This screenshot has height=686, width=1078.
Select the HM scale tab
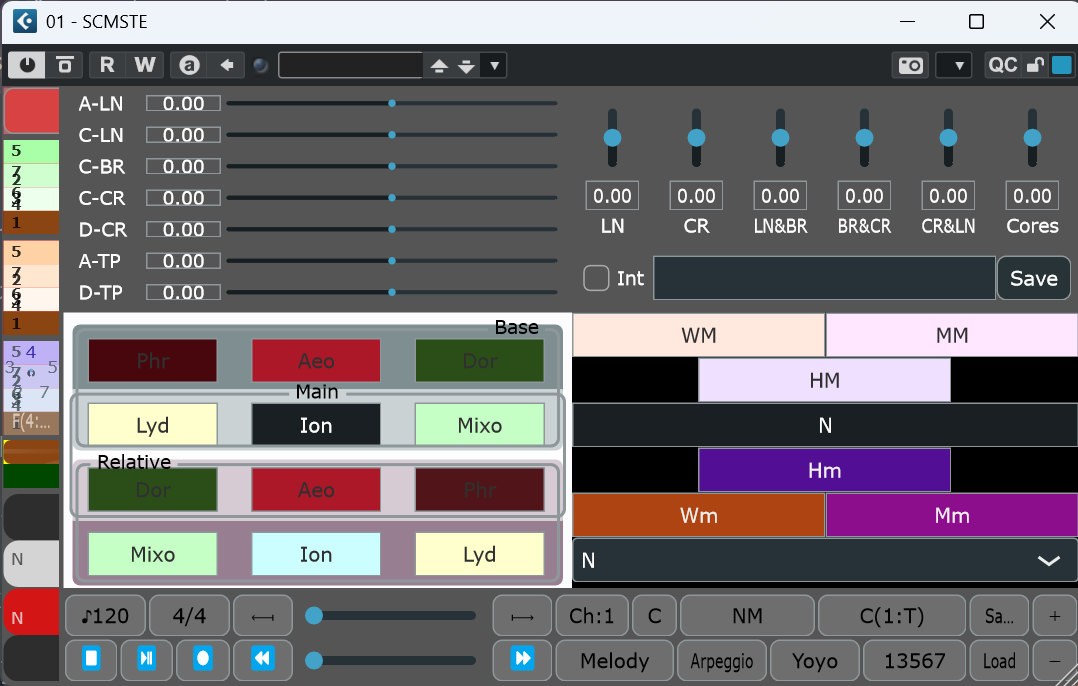[x=824, y=380]
